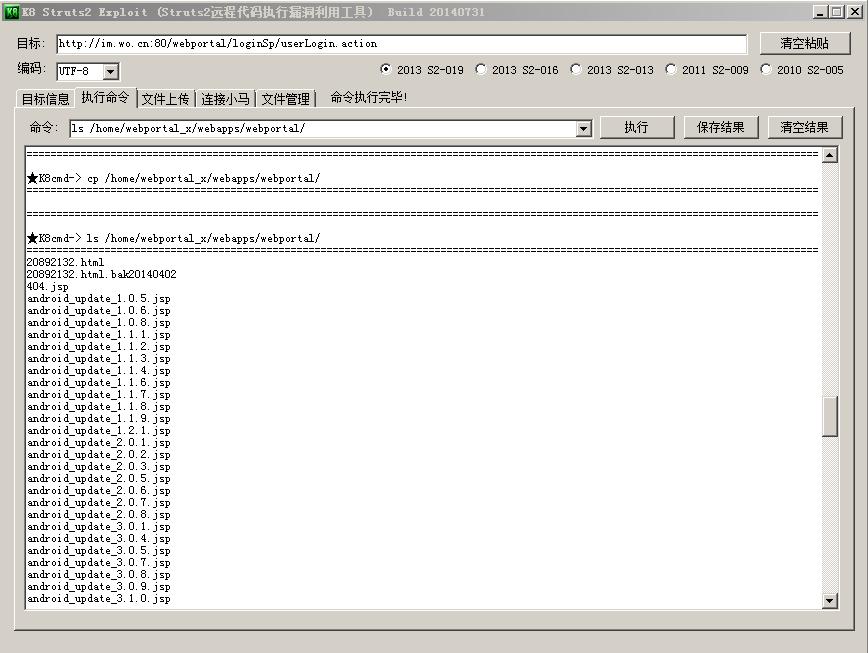Click the android_update_1.1.1.jsp line

click(99, 335)
